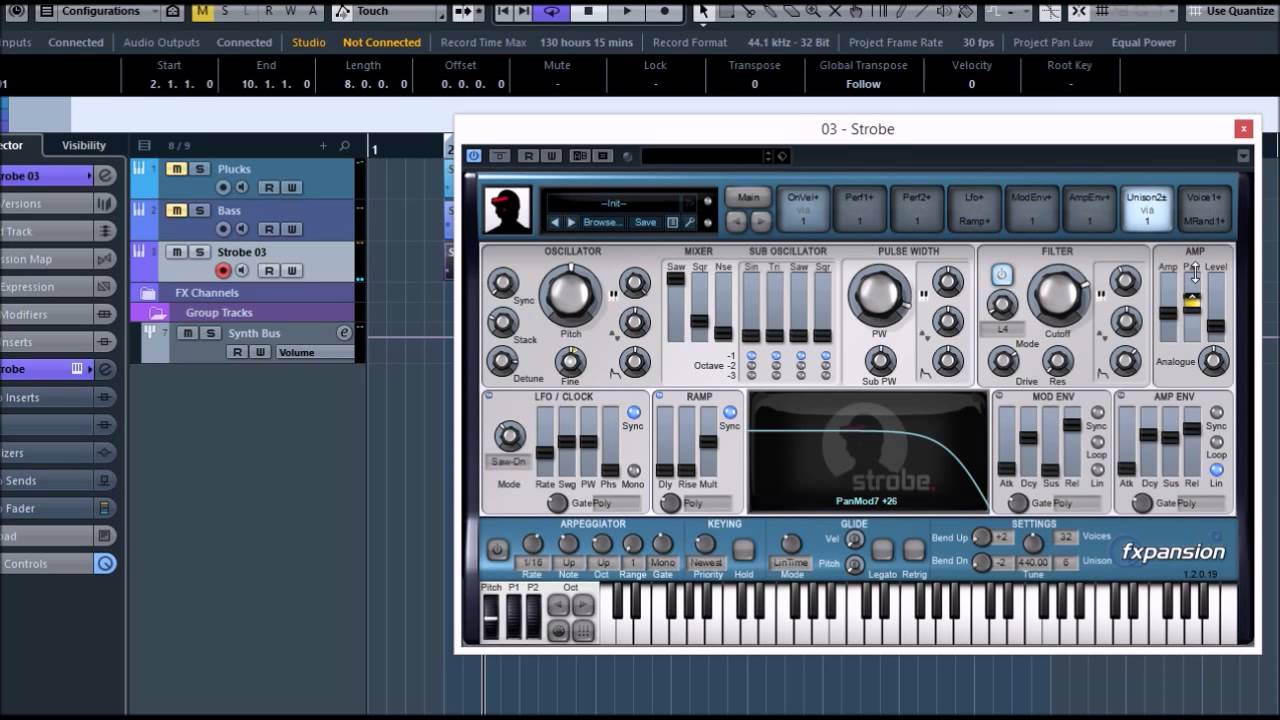The width and height of the screenshot is (1280, 720).
Task: Select the ModEnv+ modulation slot
Action: click(1031, 208)
